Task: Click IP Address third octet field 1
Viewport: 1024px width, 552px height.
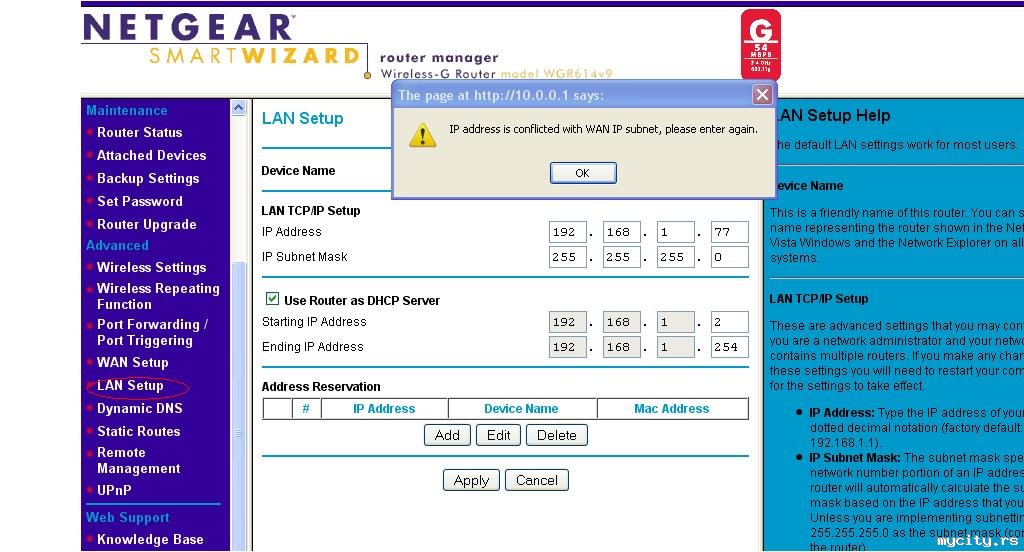Action: [675, 232]
